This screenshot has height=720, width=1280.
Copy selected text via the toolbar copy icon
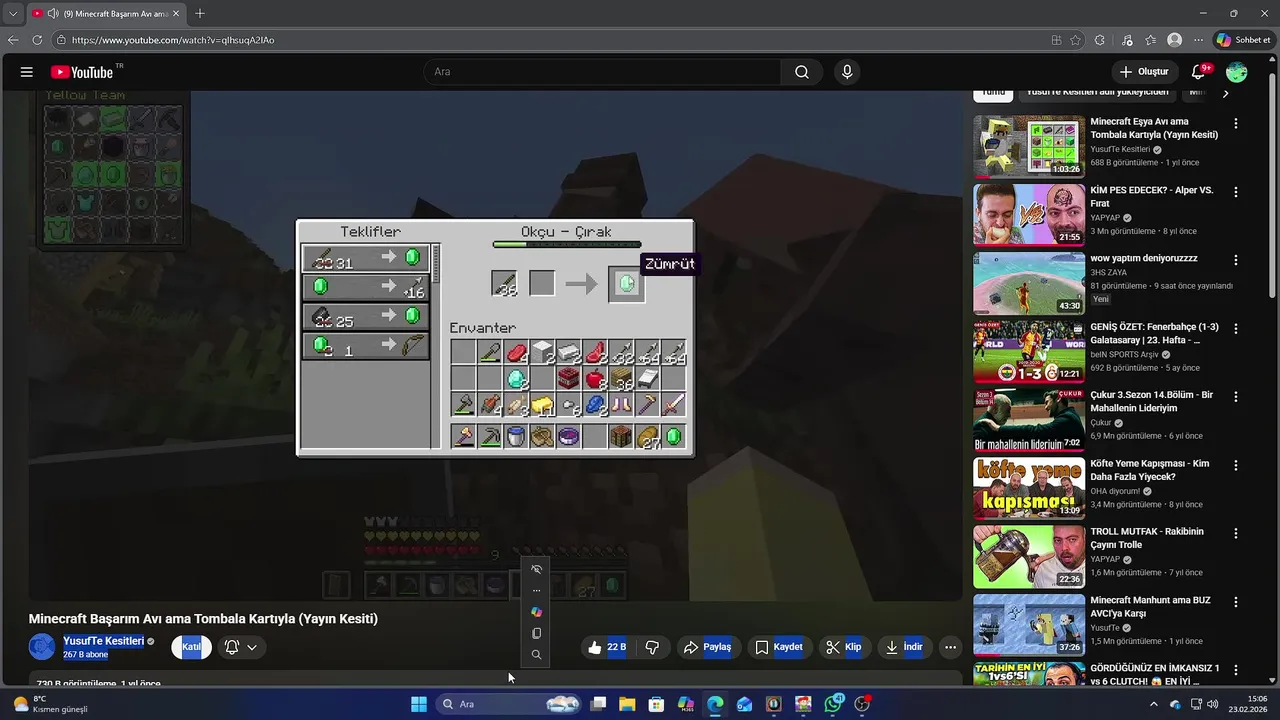pyautogui.click(x=536, y=633)
